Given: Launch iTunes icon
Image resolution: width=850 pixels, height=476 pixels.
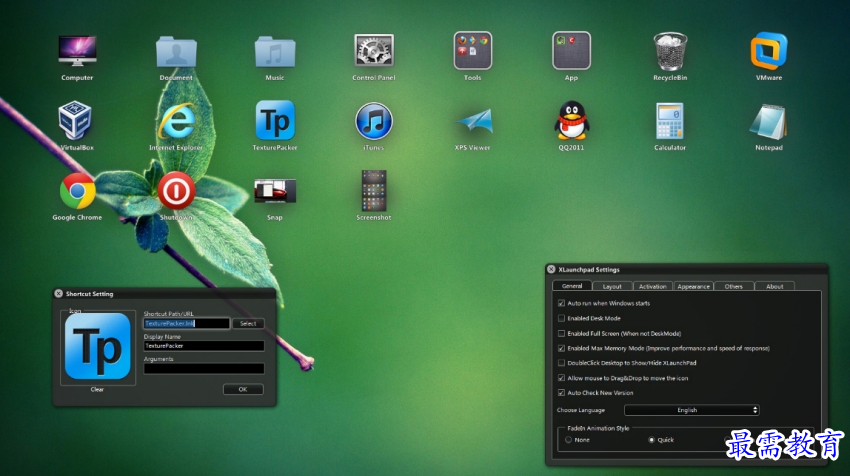Looking at the screenshot, I should [374, 121].
